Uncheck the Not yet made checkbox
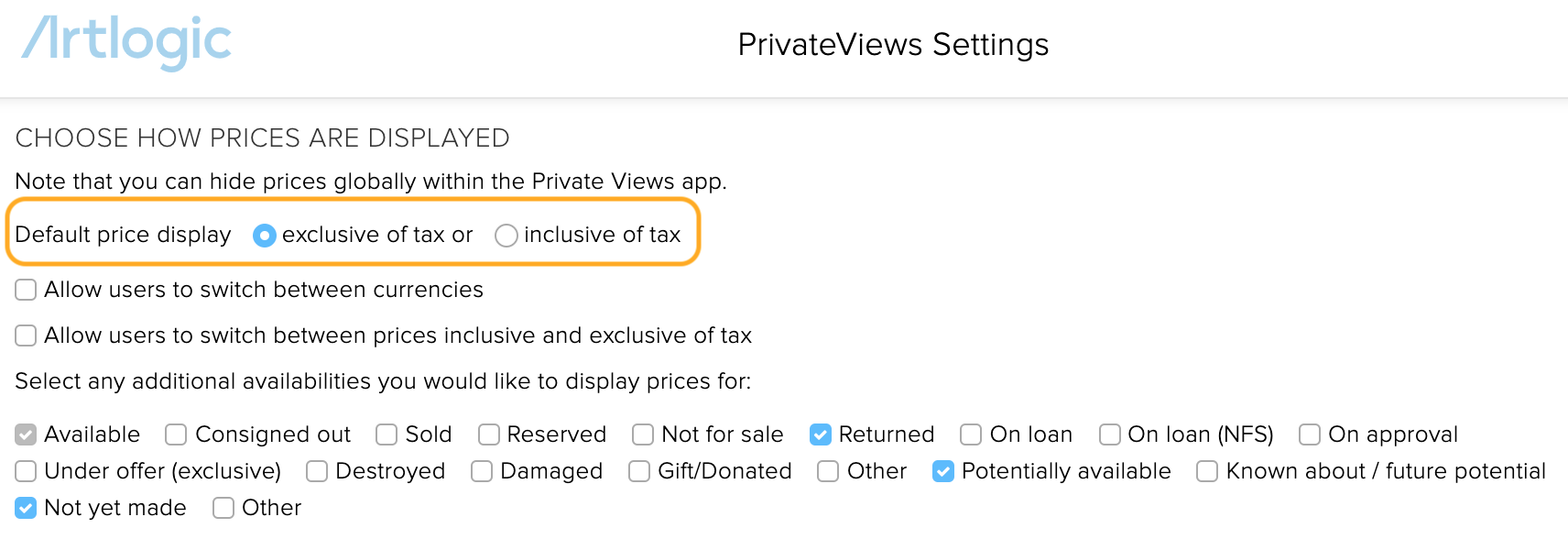The height and width of the screenshot is (539, 1568). click(x=26, y=508)
